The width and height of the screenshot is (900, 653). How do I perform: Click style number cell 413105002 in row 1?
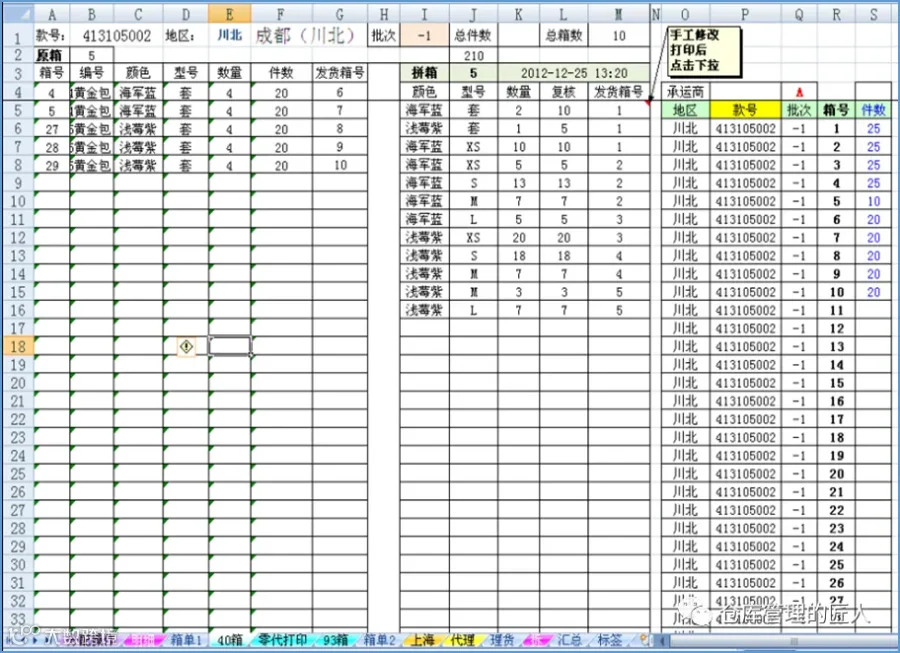pos(117,36)
